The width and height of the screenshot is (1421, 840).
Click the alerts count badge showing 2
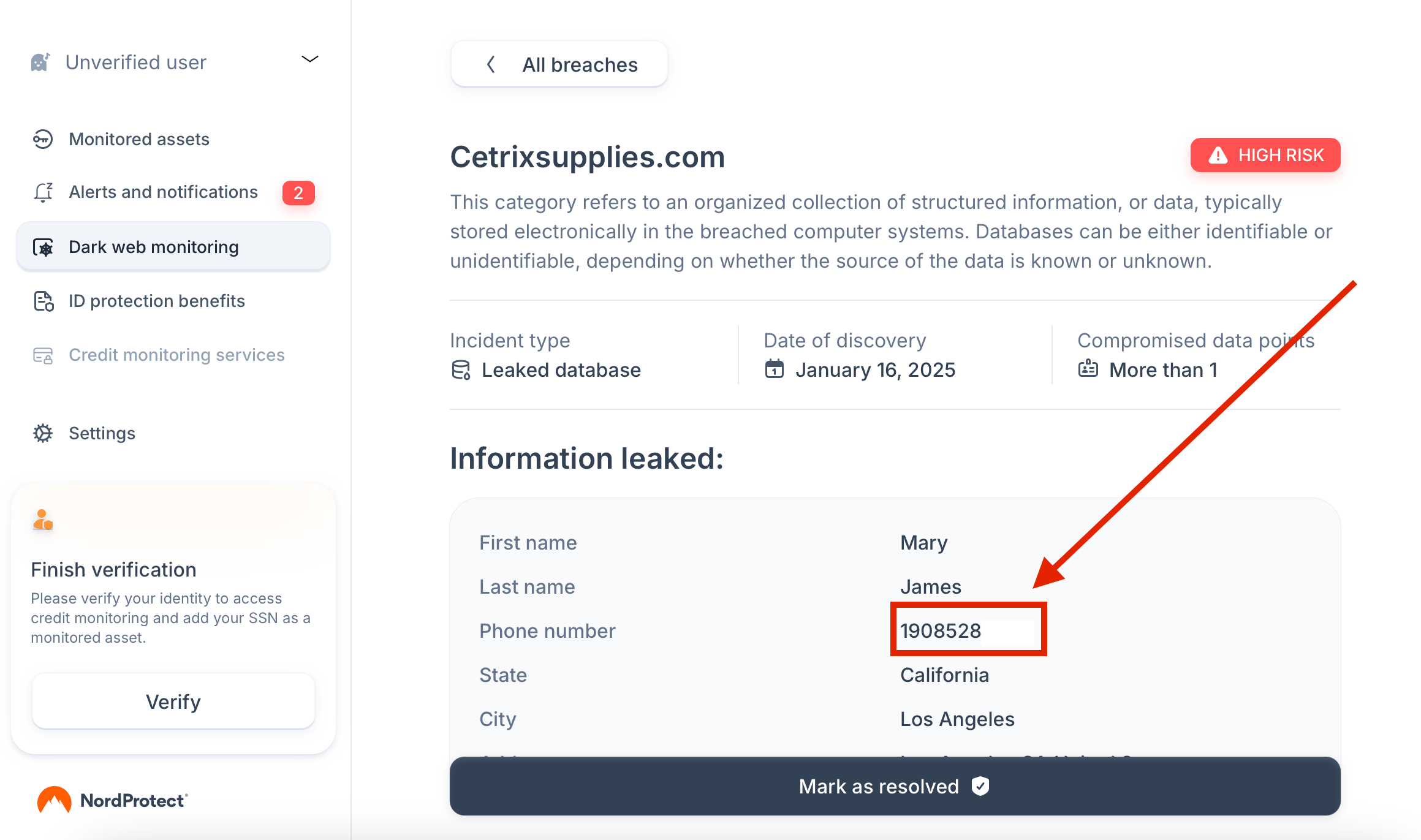pyautogui.click(x=298, y=193)
